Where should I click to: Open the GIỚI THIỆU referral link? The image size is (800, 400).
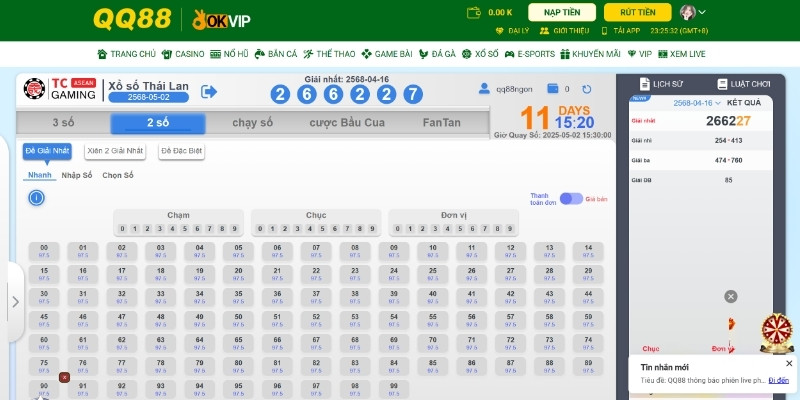point(565,31)
